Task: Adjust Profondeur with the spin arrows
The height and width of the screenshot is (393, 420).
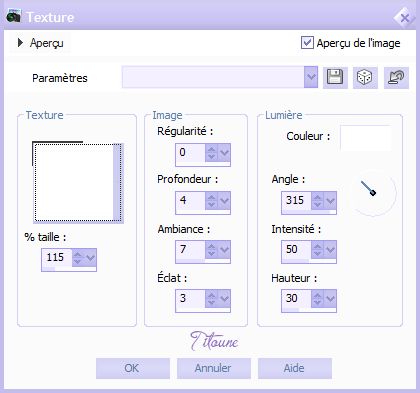Action: (x=211, y=201)
